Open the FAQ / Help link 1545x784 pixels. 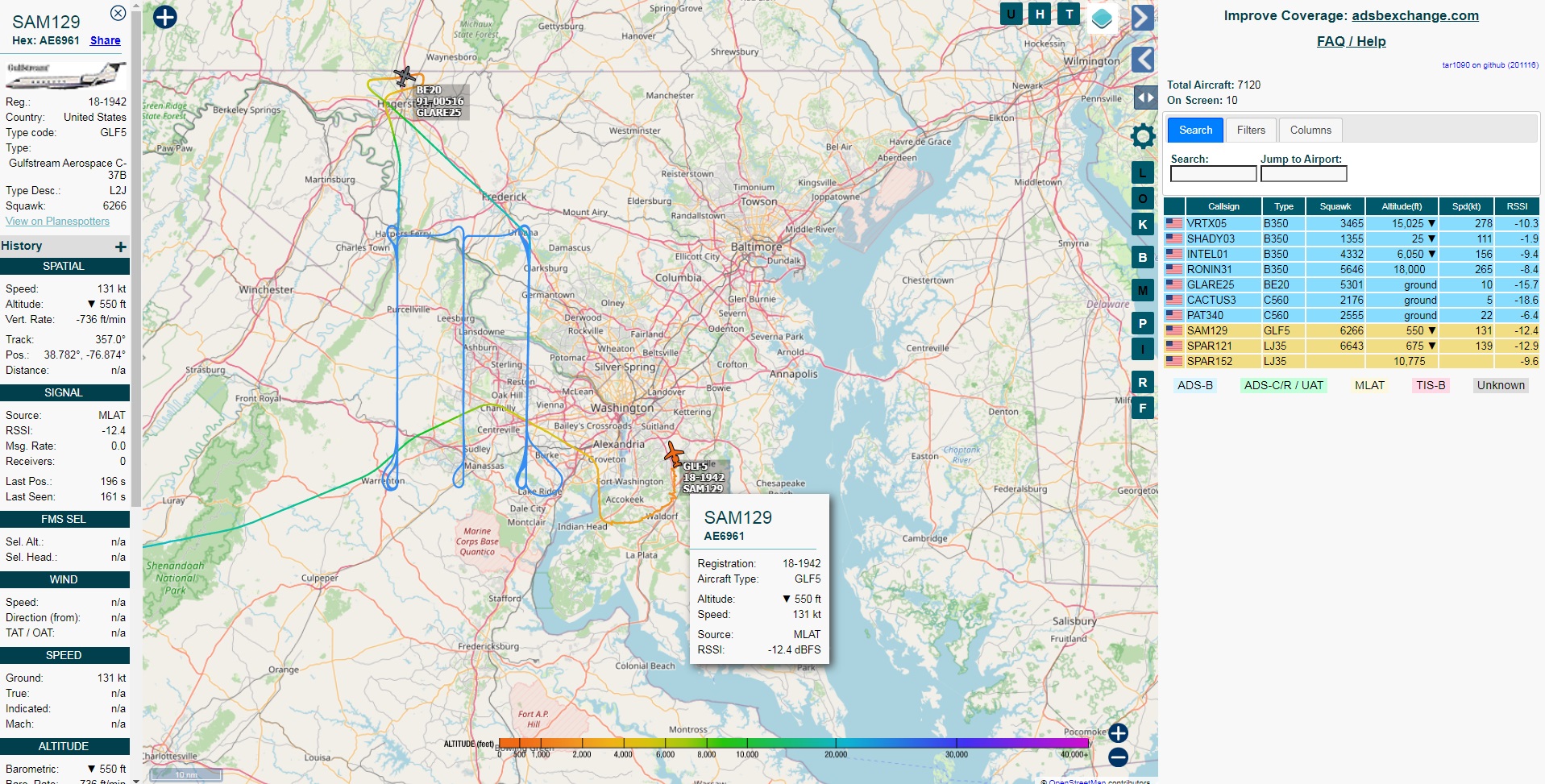1352,41
